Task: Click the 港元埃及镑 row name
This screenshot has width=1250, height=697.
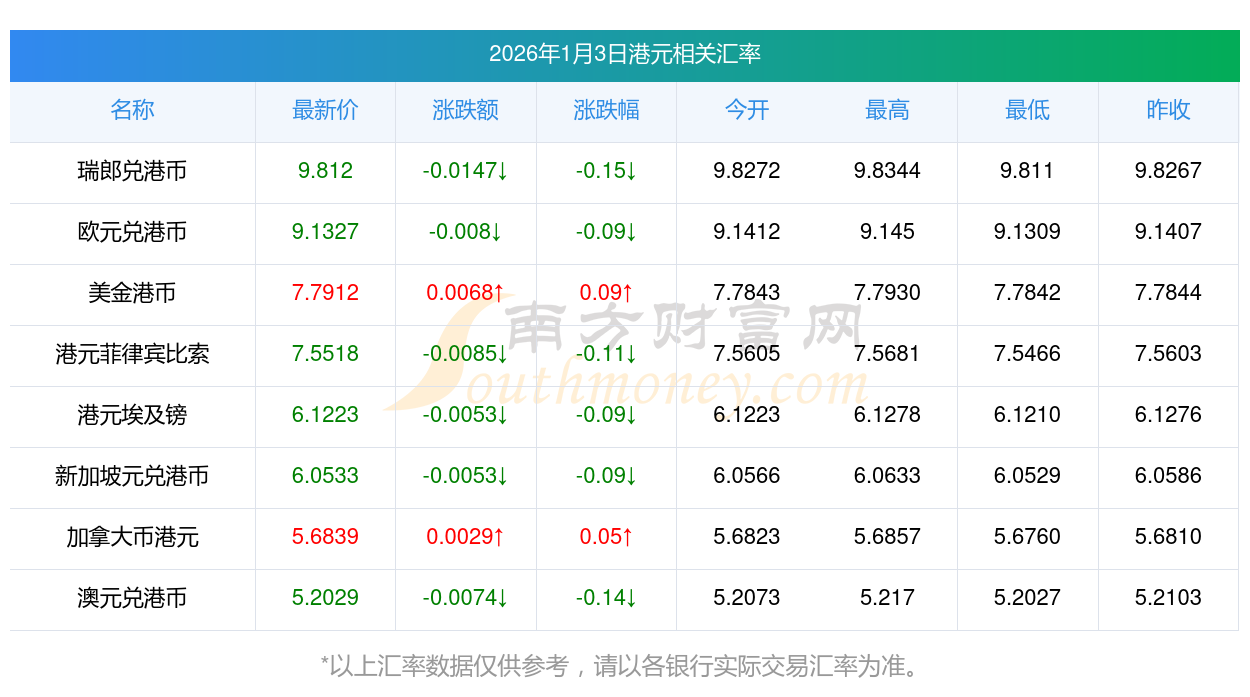Action: click(132, 415)
